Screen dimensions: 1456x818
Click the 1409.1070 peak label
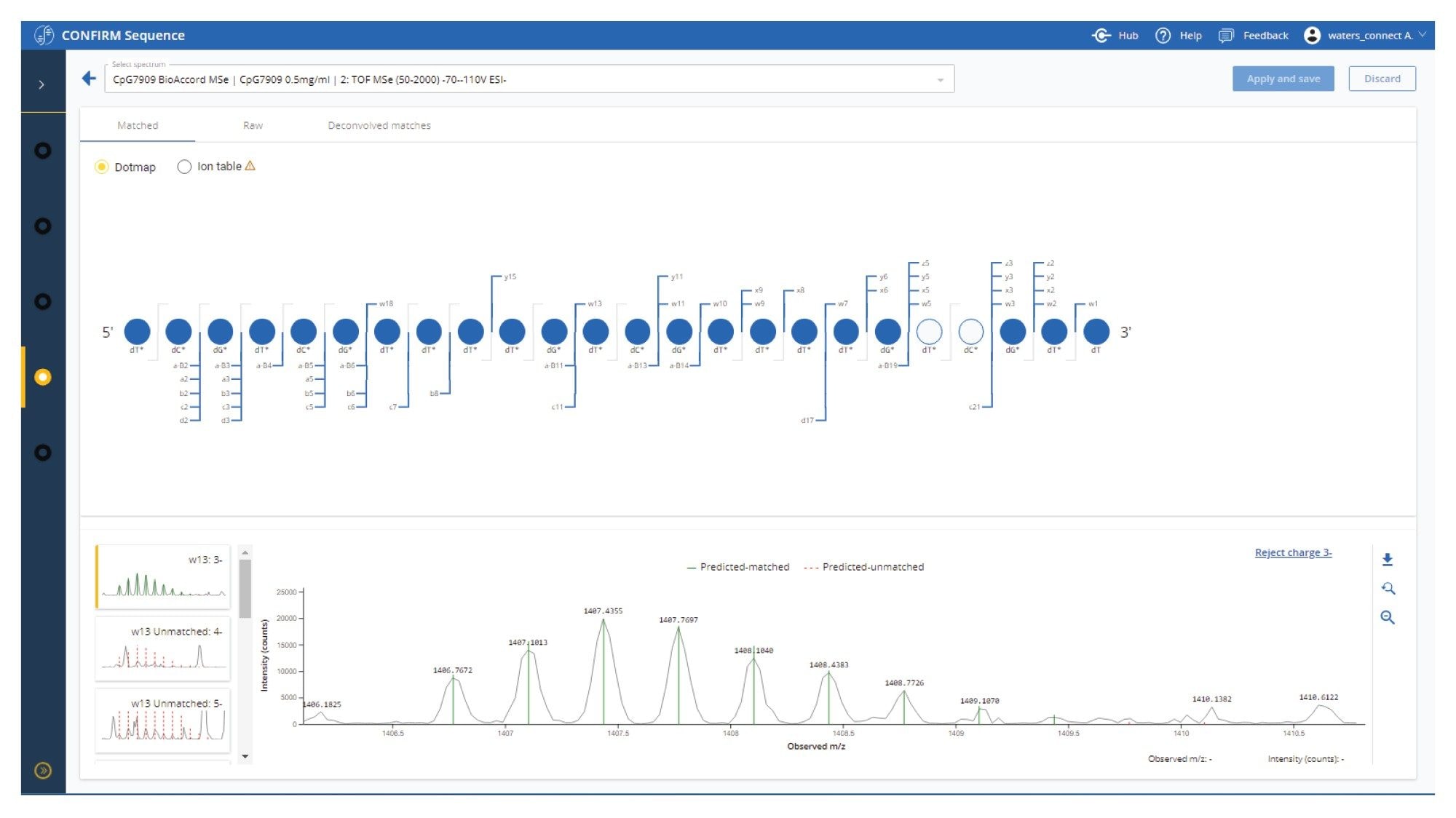point(979,701)
